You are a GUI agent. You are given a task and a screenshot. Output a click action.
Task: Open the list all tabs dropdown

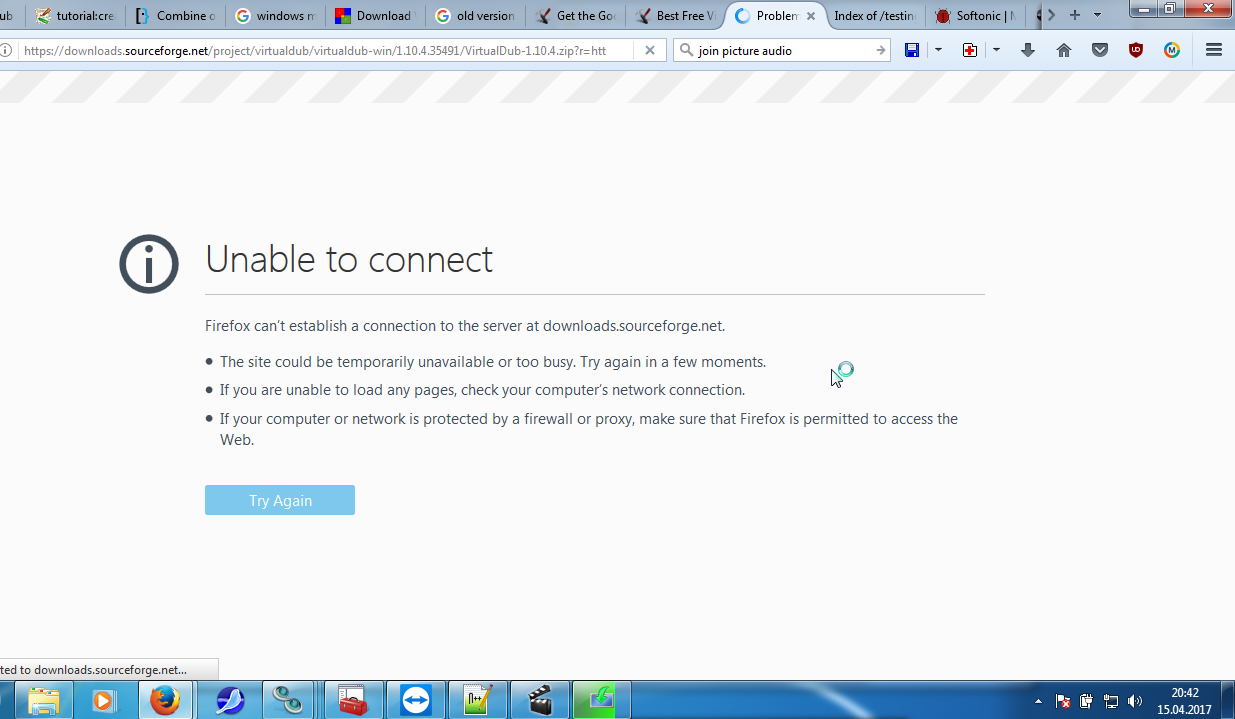[x=1097, y=15]
